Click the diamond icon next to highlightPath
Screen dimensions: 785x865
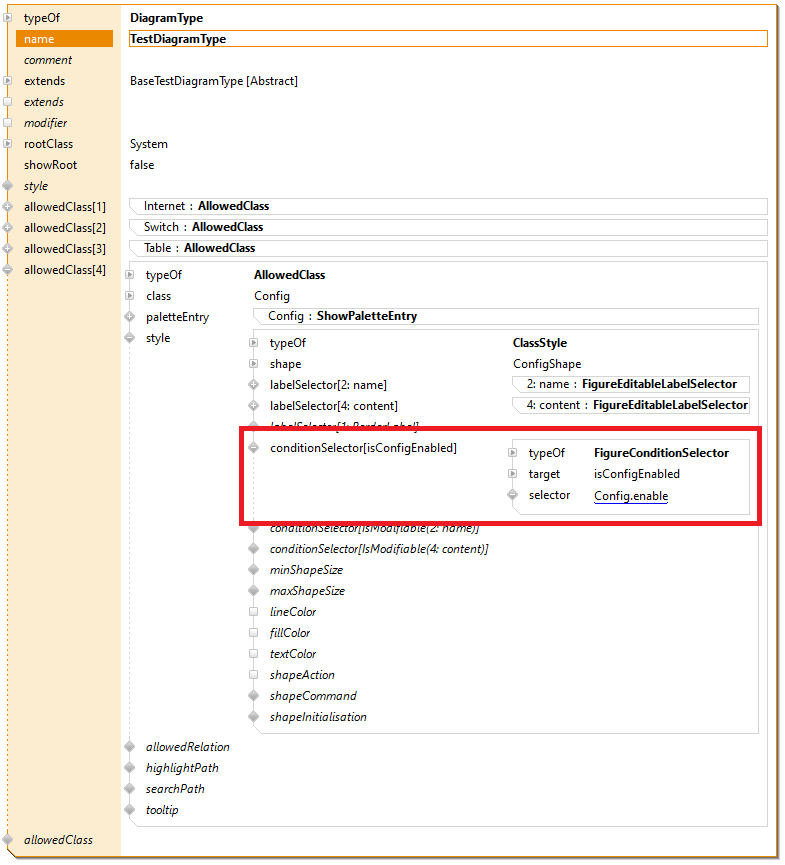[129, 768]
